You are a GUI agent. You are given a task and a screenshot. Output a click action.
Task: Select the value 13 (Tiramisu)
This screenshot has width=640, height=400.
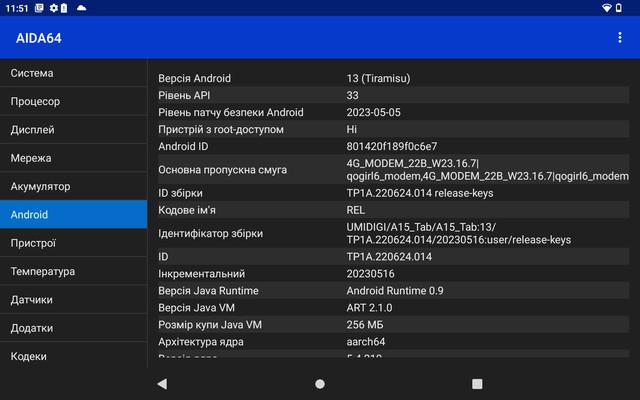[x=378, y=78]
